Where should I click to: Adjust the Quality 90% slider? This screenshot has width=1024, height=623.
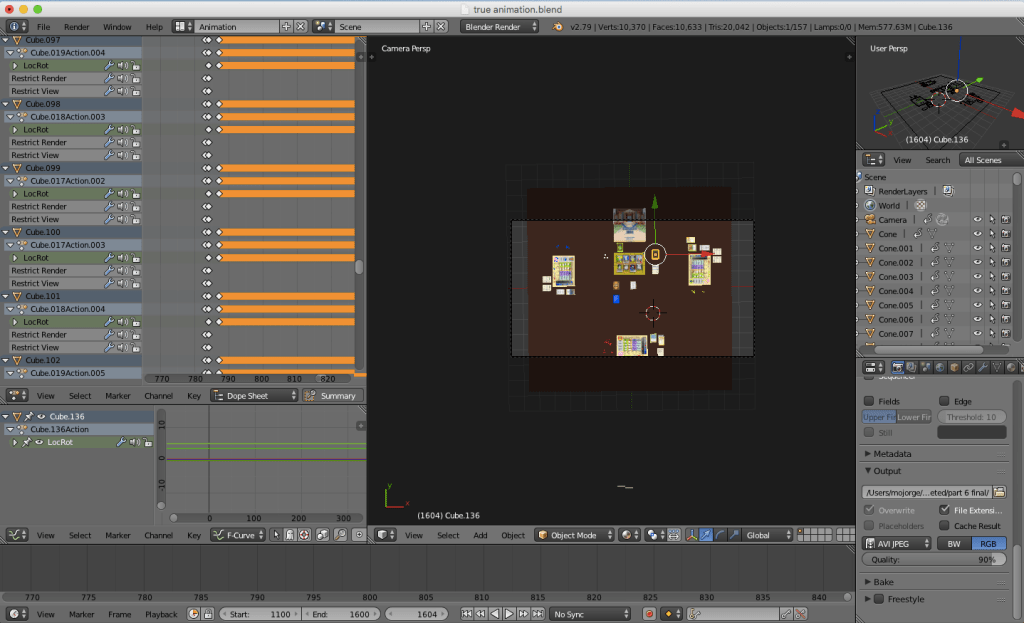click(935, 560)
